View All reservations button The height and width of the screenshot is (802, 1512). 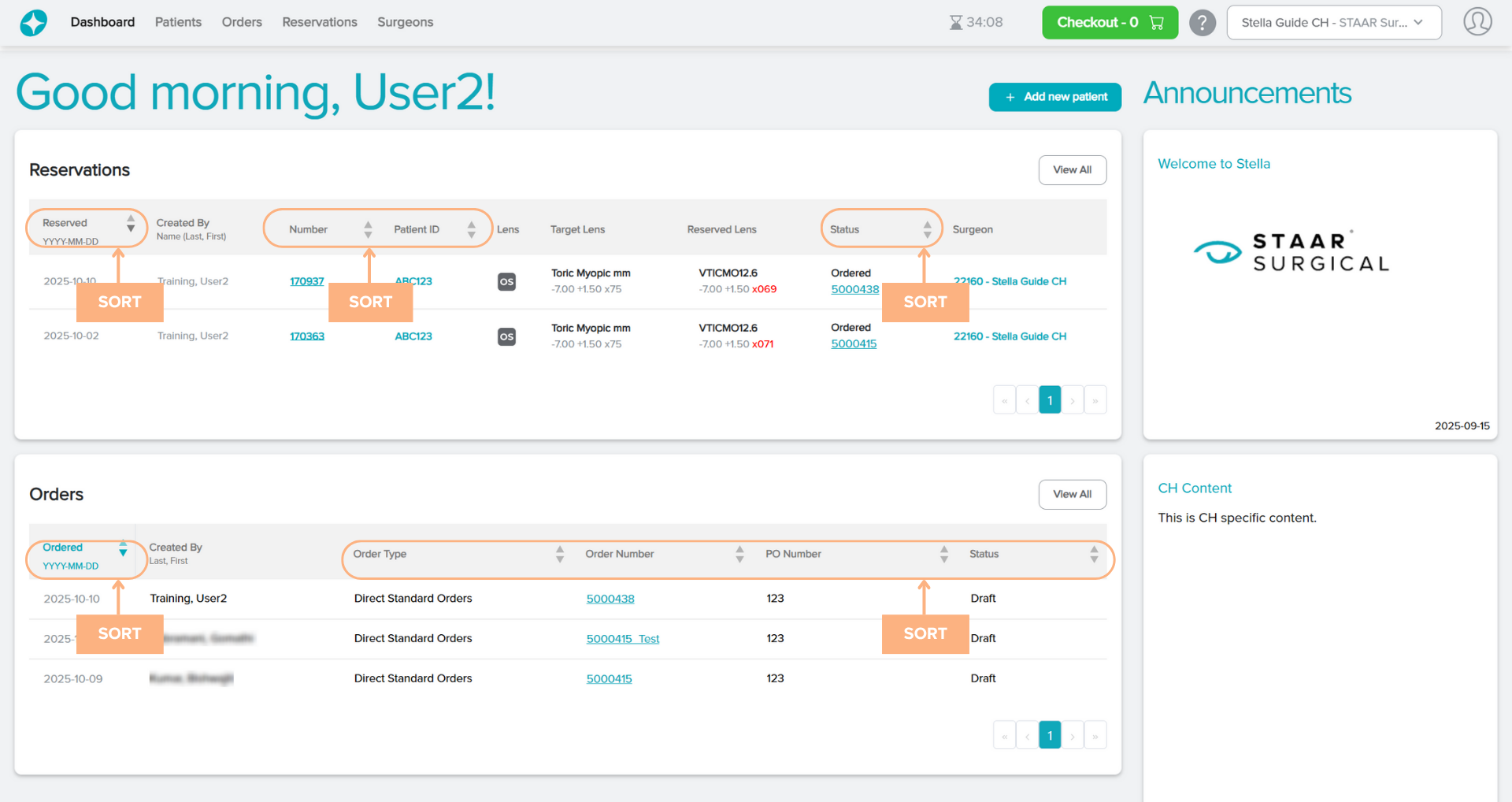[1072, 170]
